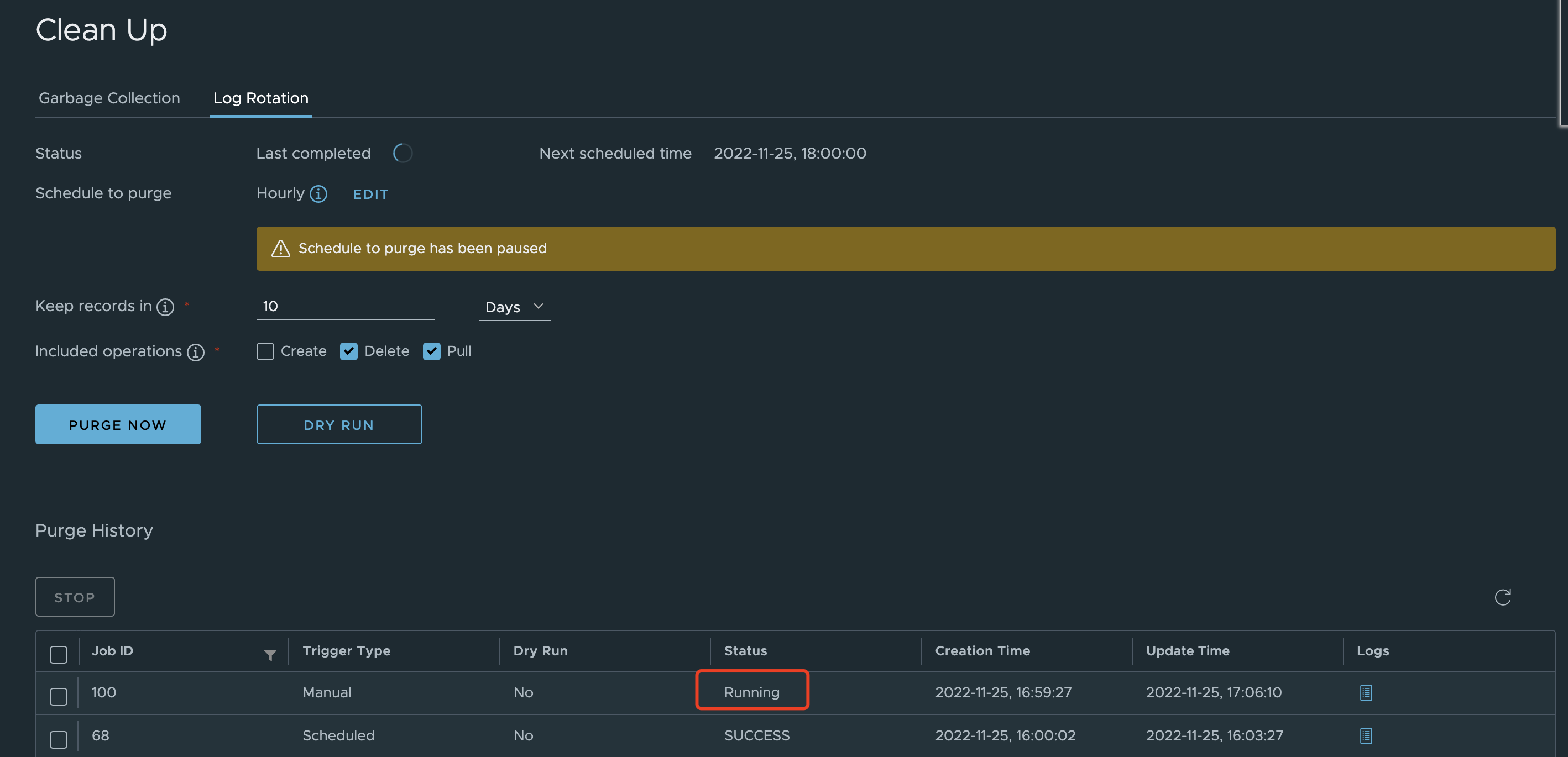The width and height of the screenshot is (1568, 757).
Task: Open the log file for job 68
Action: click(1365, 735)
